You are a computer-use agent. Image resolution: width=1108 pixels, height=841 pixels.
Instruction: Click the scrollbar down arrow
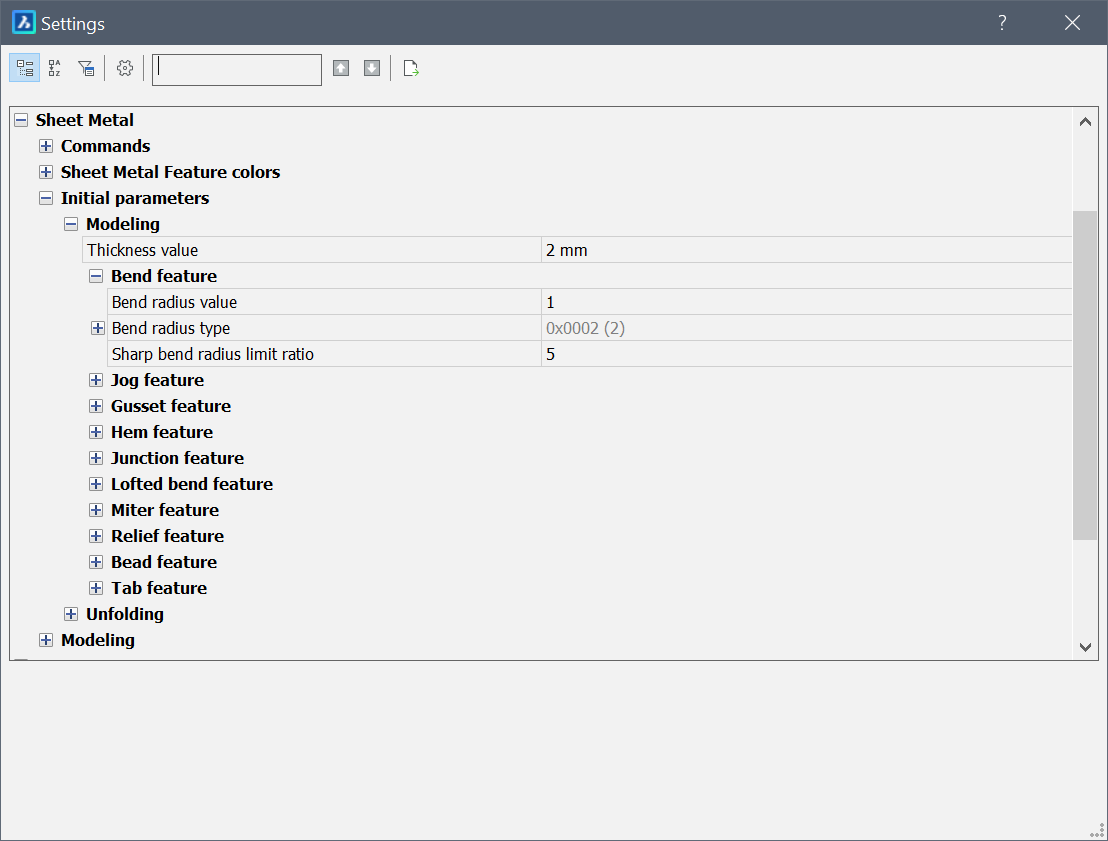[1085, 647]
